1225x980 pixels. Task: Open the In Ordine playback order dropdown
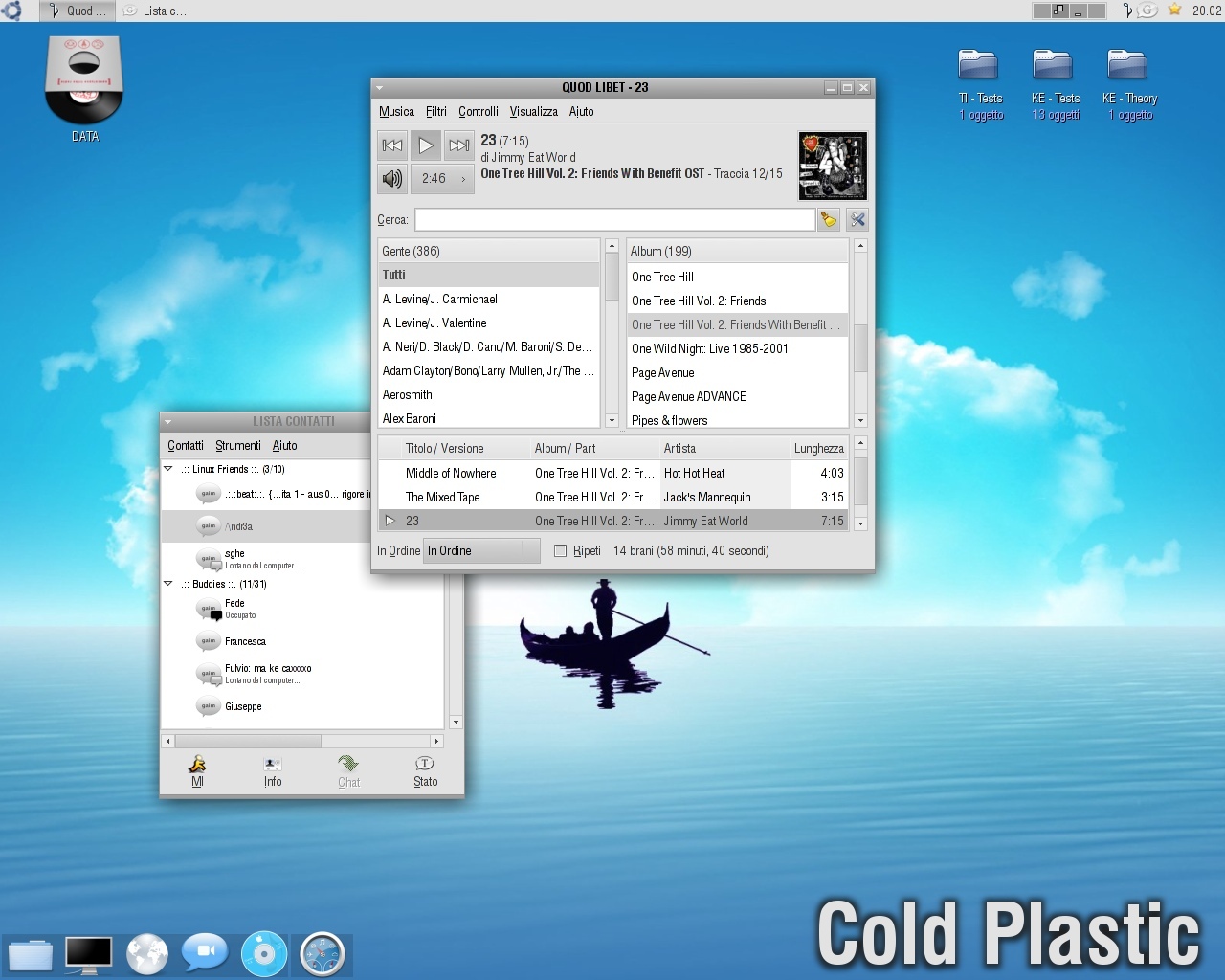point(483,550)
